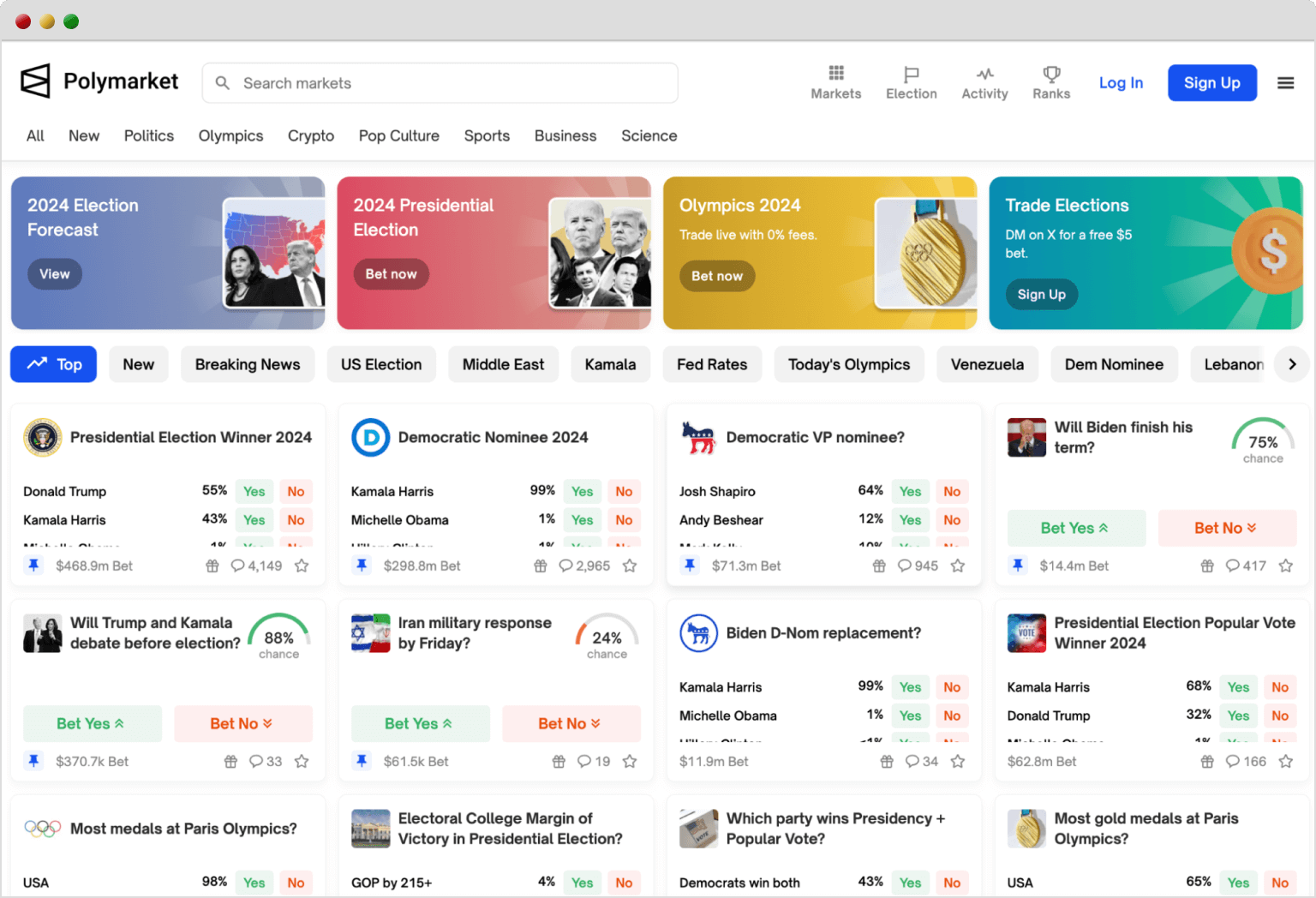
Task: Open the Activity pulse icon
Action: click(x=984, y=74)
